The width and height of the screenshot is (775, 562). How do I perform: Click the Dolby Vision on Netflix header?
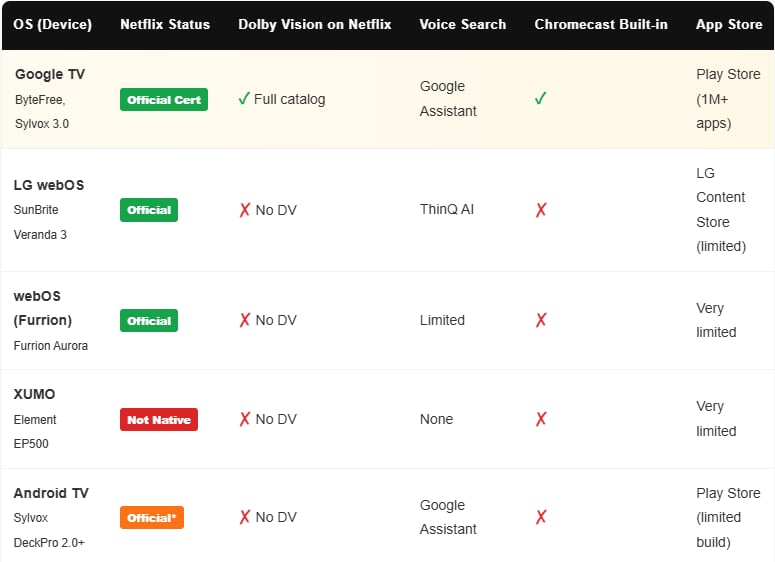point(315,24)
